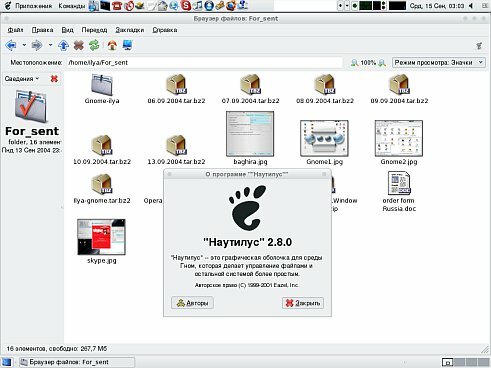Launch the red telephone icon in top panel
The height and width of the screenshot is (368, 491).
[117, 5]
